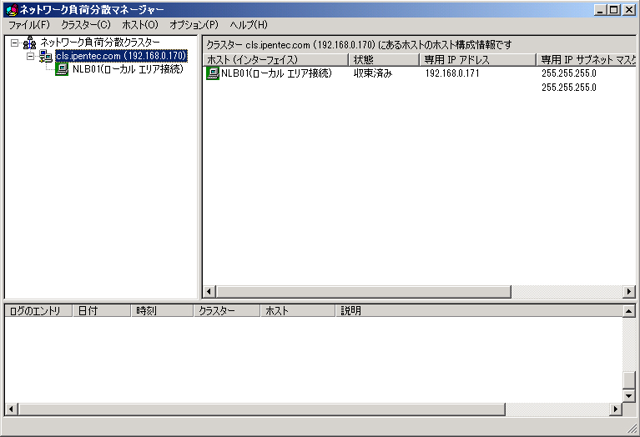Viewport: 640px width, 437px height.
Task: Click the 時刻 log column header
Action: 162,311
